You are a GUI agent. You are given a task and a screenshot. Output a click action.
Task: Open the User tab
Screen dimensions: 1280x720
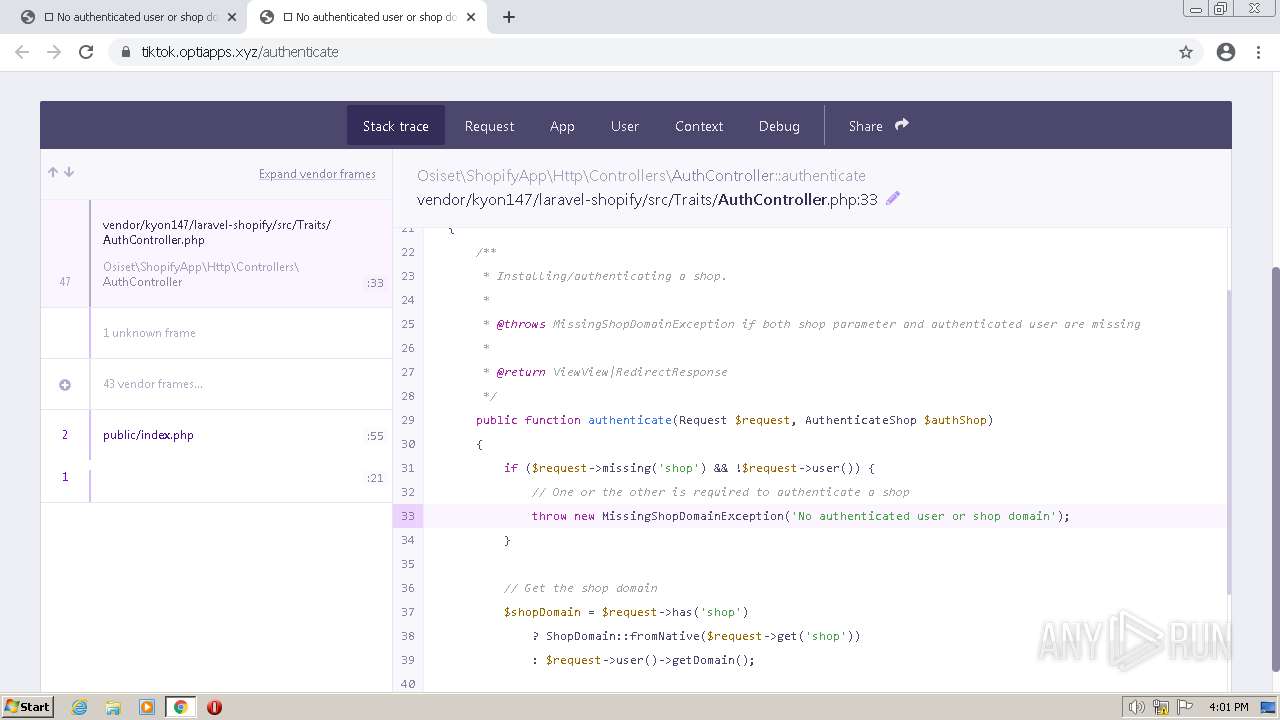625,126
